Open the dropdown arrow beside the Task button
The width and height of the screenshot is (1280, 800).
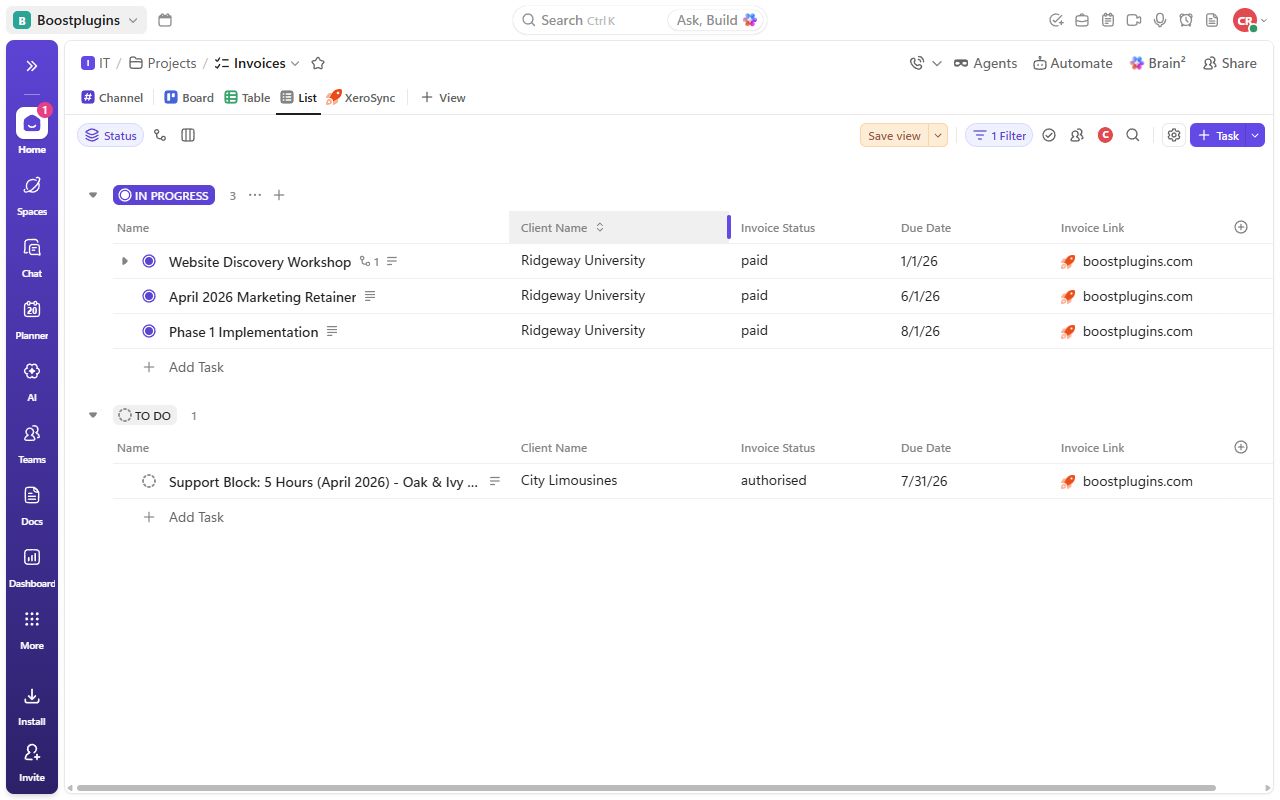tap(1255, 135)
